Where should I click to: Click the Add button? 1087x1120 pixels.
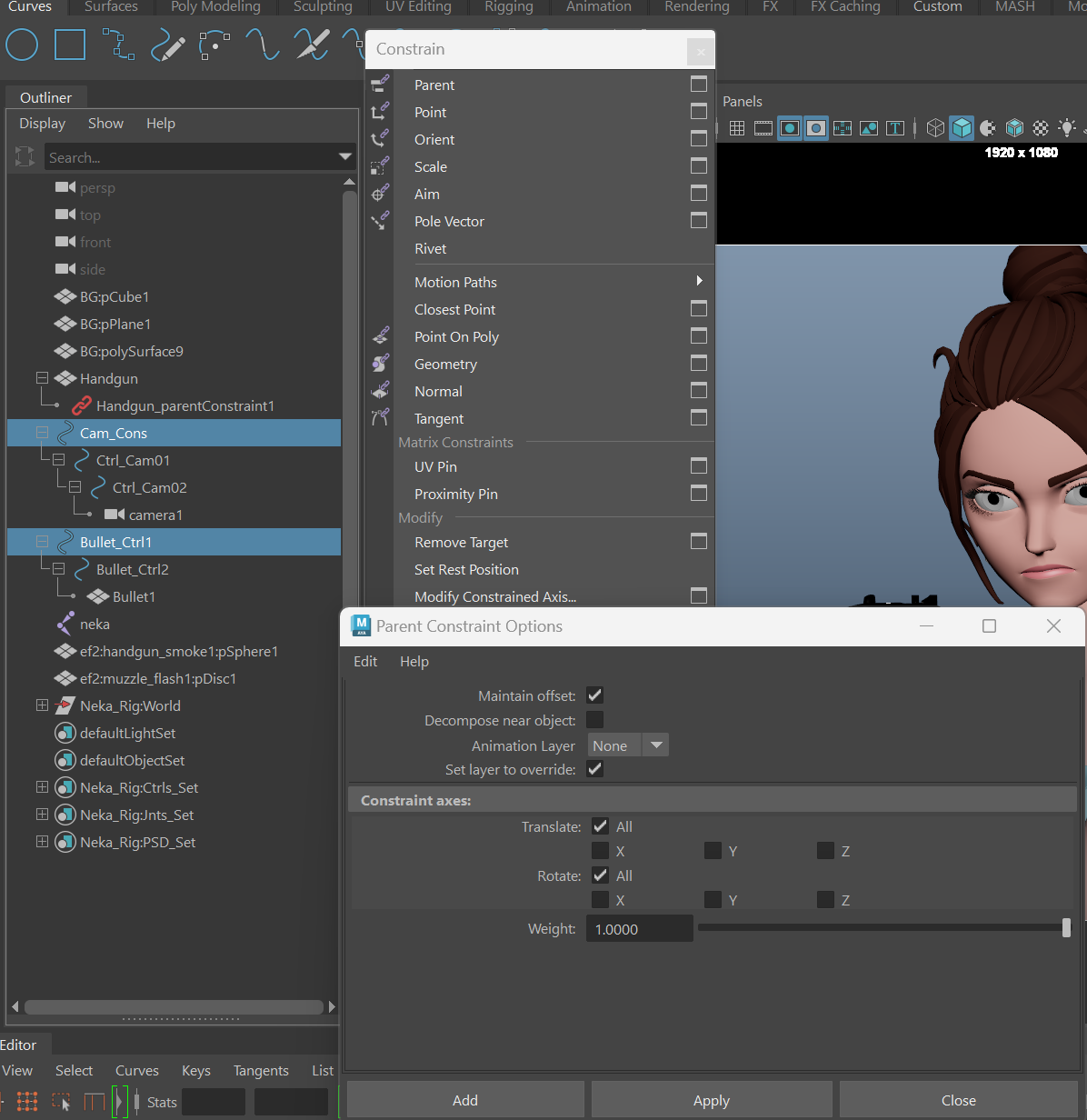click(x=465, y=1100)
